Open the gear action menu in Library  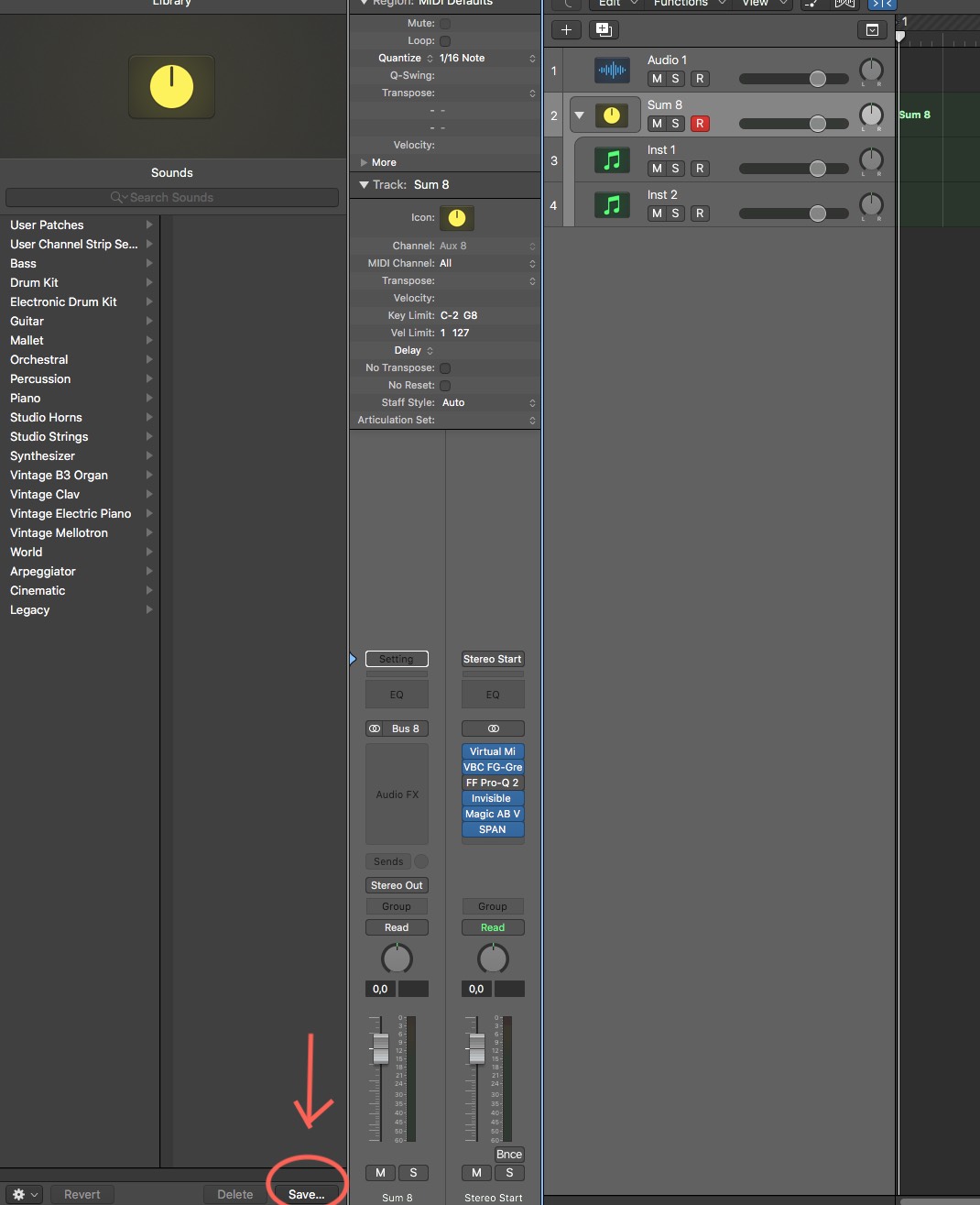click(24, 1194)
